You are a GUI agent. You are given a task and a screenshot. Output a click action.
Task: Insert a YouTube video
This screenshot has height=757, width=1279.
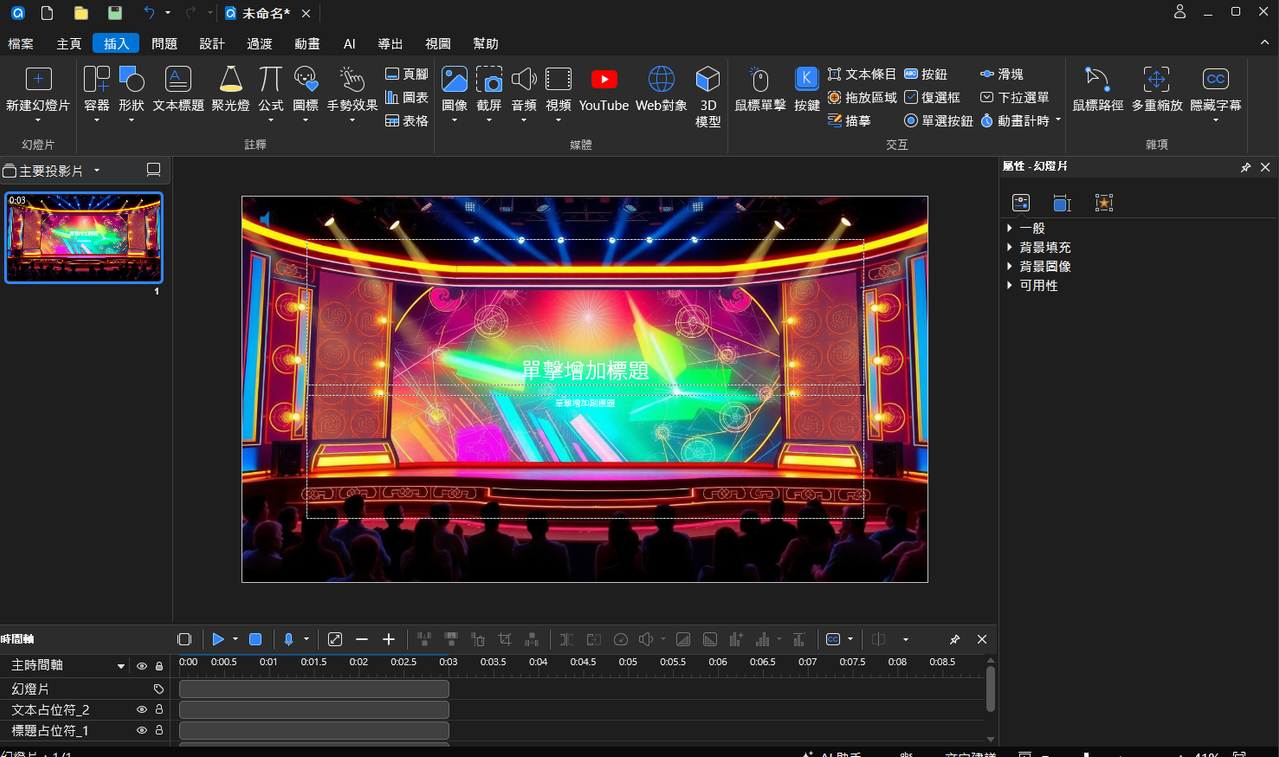(604, 89)
